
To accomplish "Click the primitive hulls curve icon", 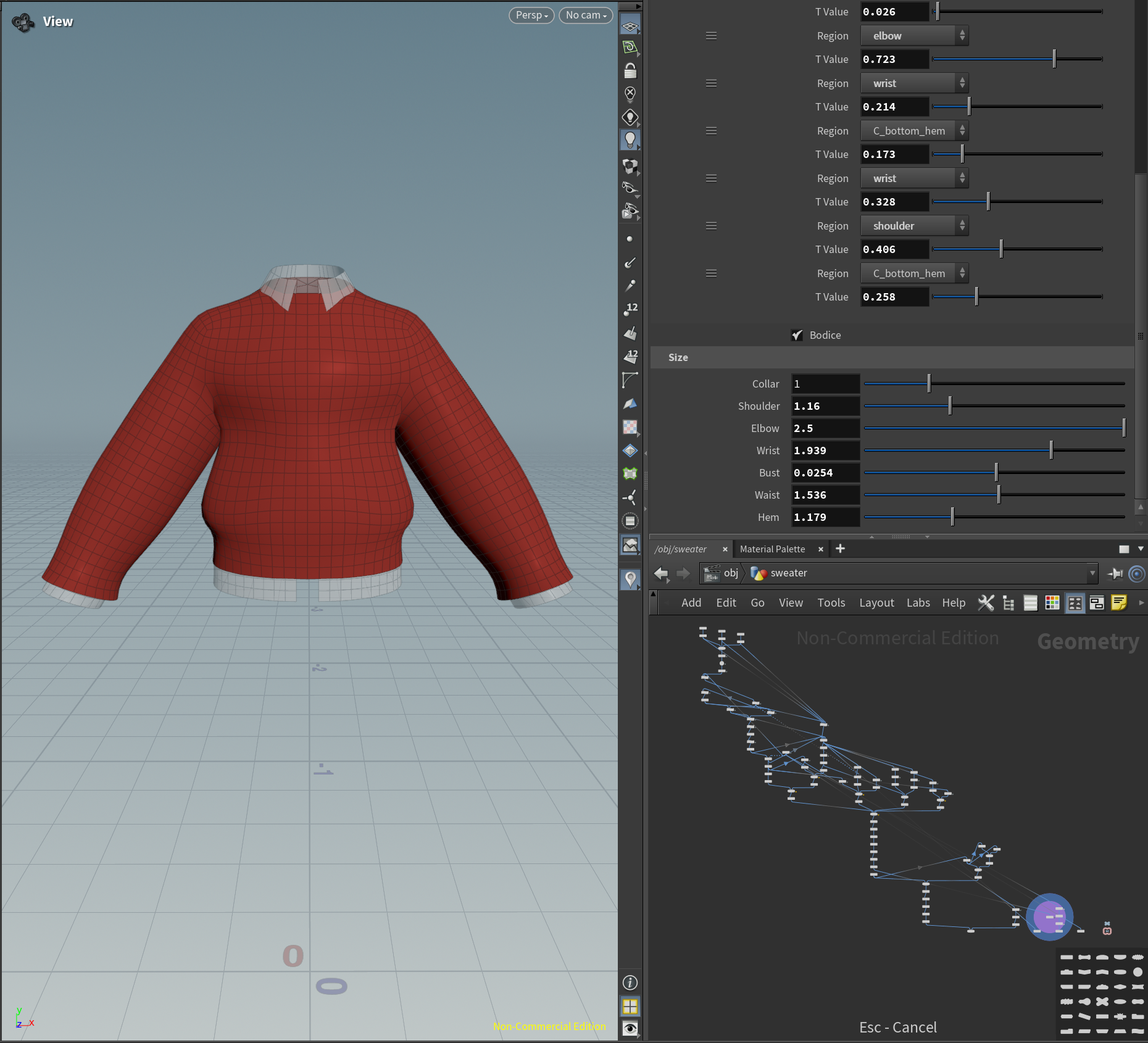I will [x=630, y=380].
